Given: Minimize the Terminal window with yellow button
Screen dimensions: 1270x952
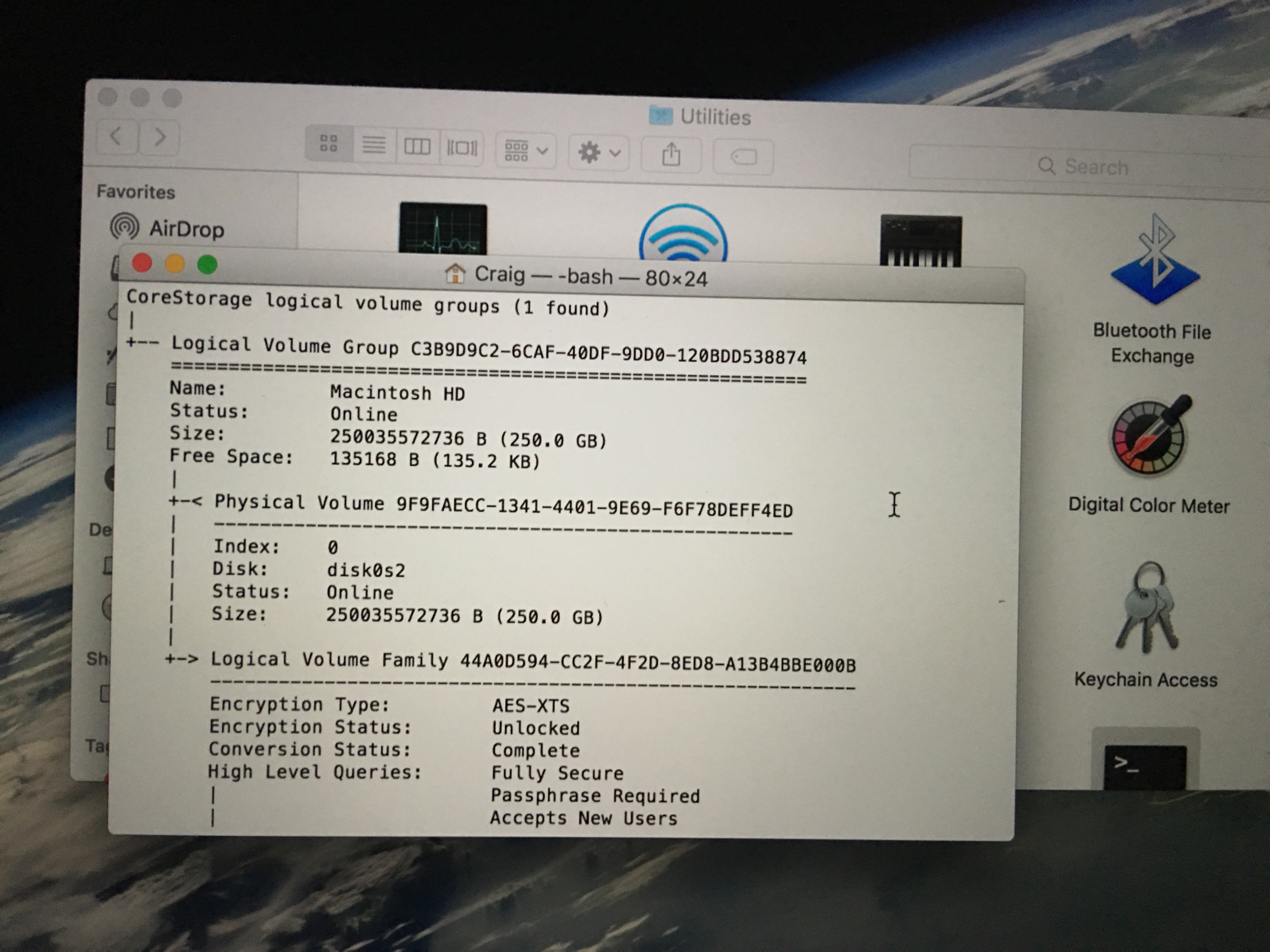Looking at the screenshot, I should 174,263.
